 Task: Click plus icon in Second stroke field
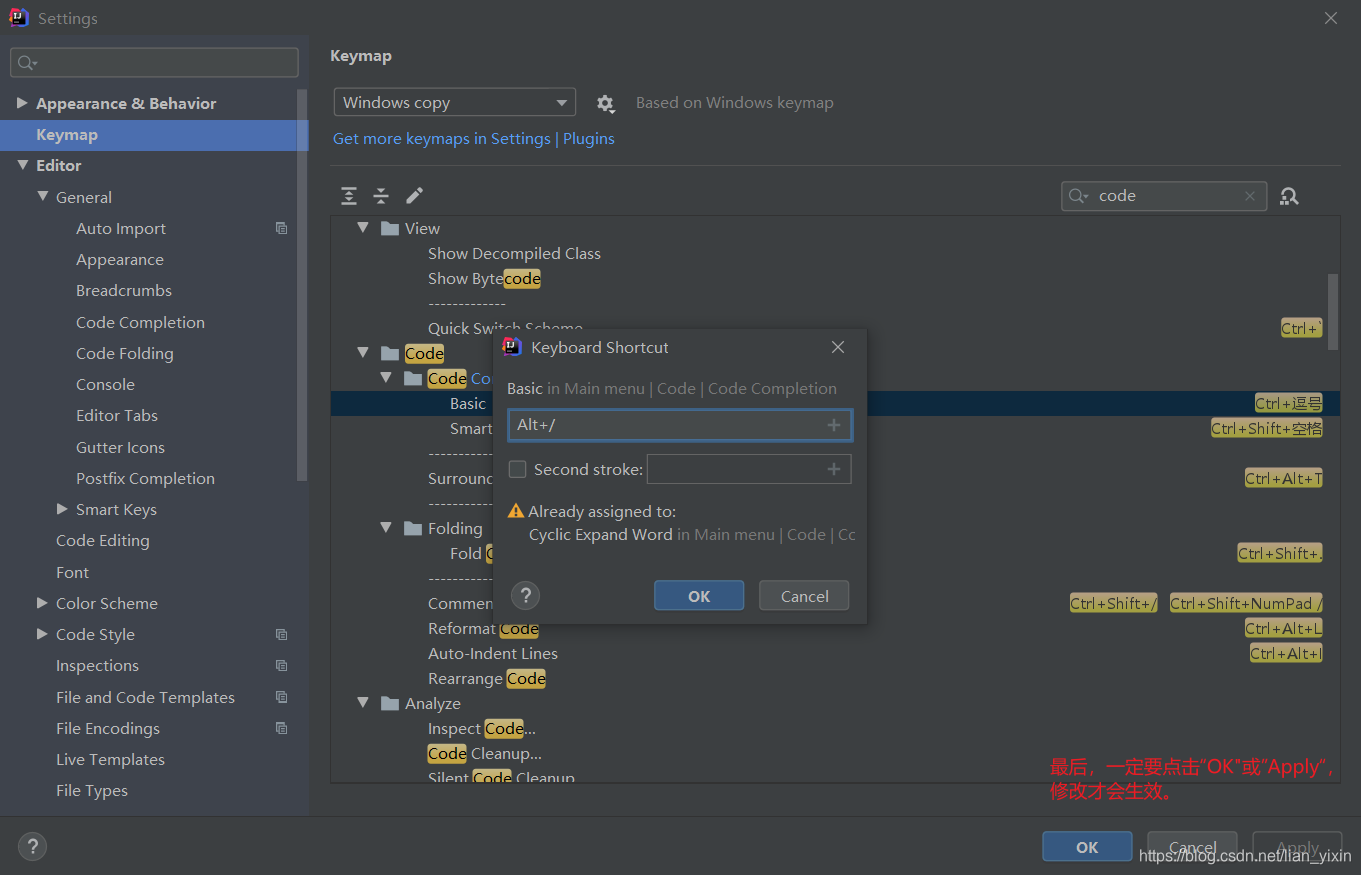pyautogui.click(x=834, y=469)
